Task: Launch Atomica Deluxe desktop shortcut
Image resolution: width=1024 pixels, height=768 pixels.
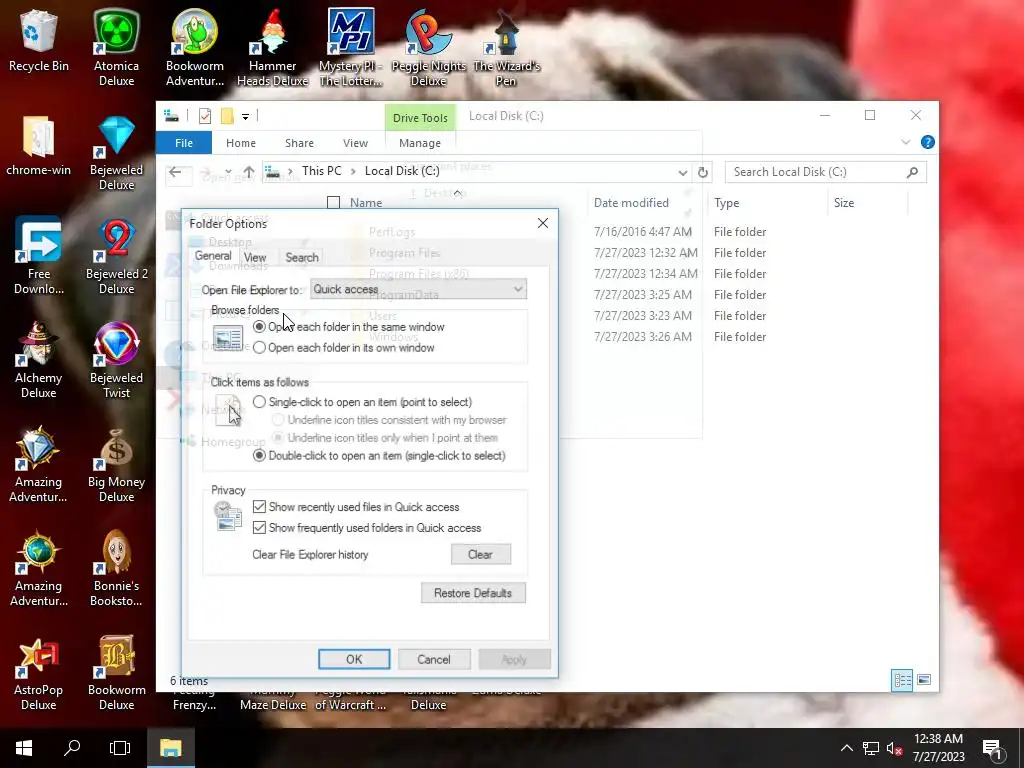Action: tap(116, 49)
